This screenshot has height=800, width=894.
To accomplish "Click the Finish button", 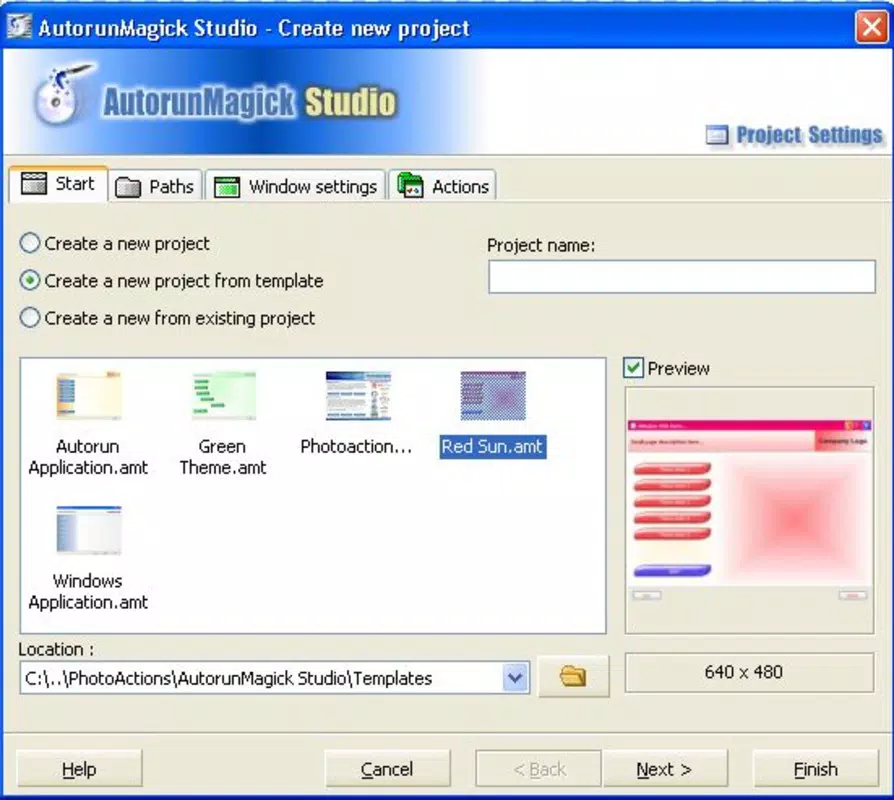I will pyautogui.click(x=816, y=769).
